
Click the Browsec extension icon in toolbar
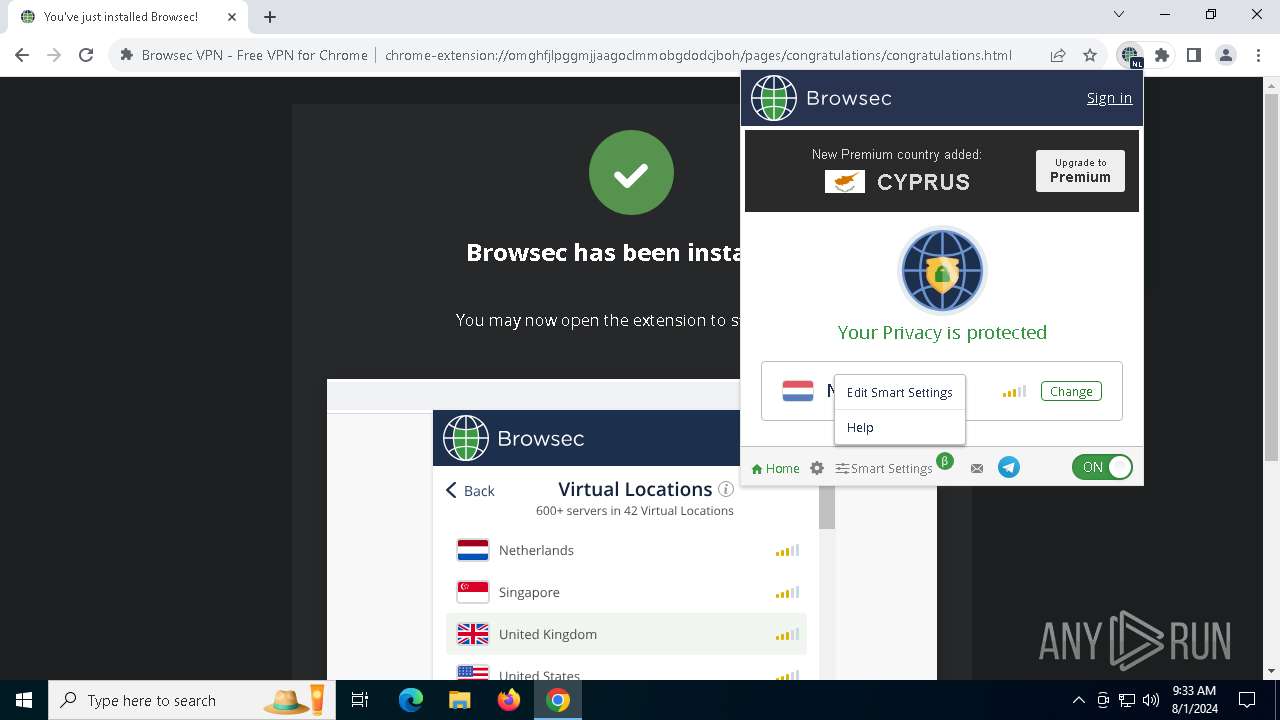[x=1130, y=56]
